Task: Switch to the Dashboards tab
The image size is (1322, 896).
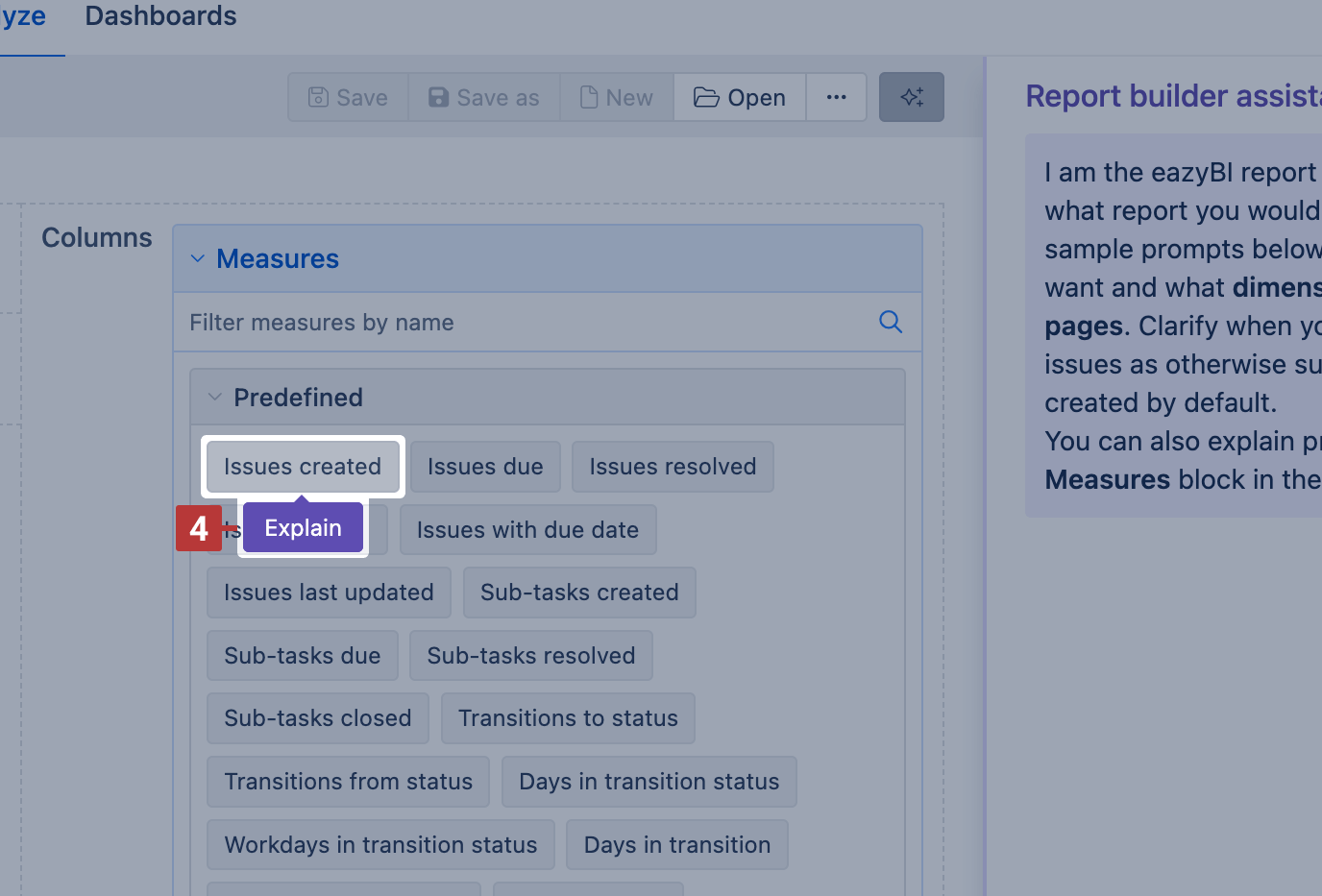Action: [x=159, y=15]
